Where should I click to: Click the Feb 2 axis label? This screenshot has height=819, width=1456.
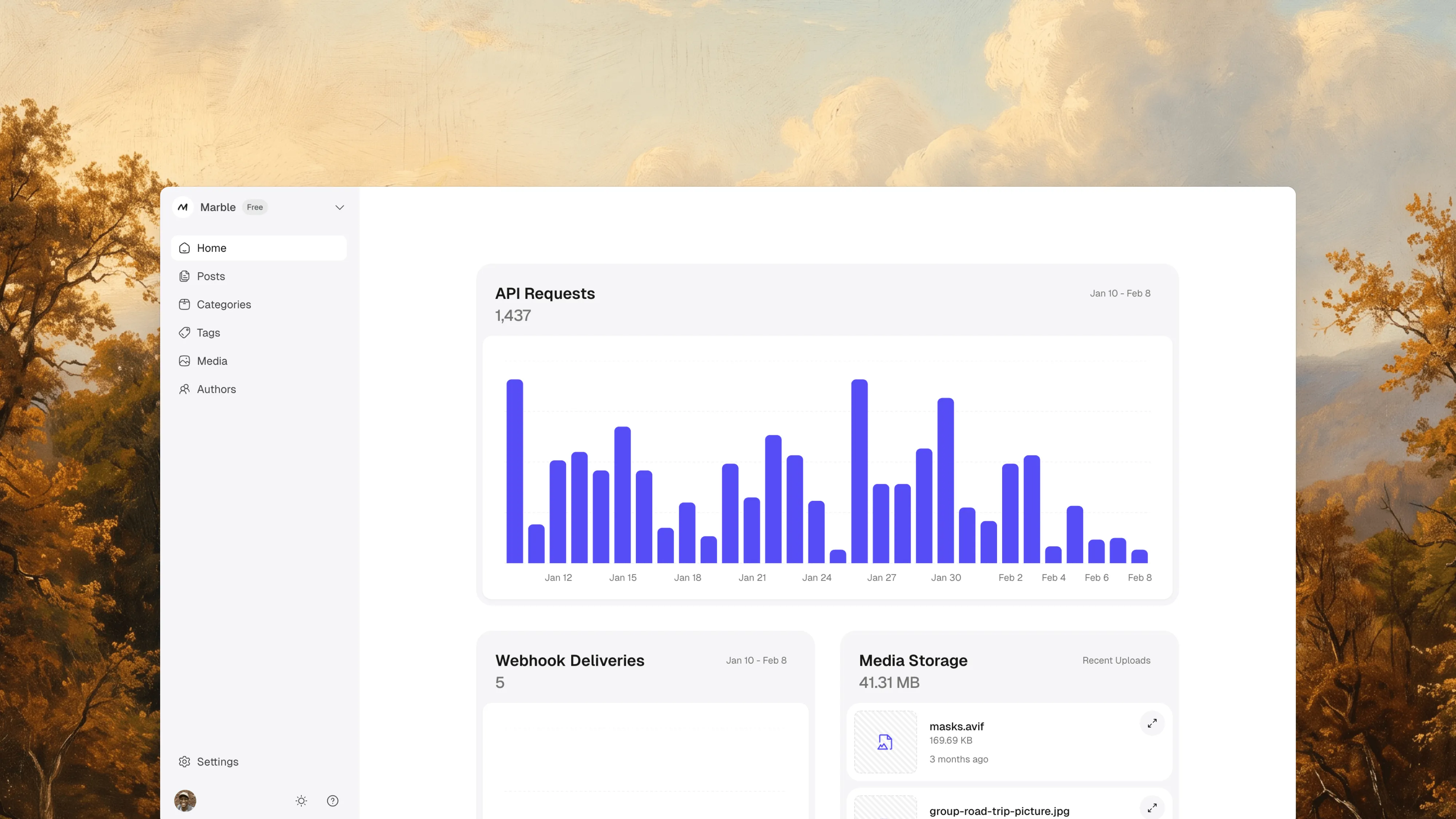click(1010, 578)
